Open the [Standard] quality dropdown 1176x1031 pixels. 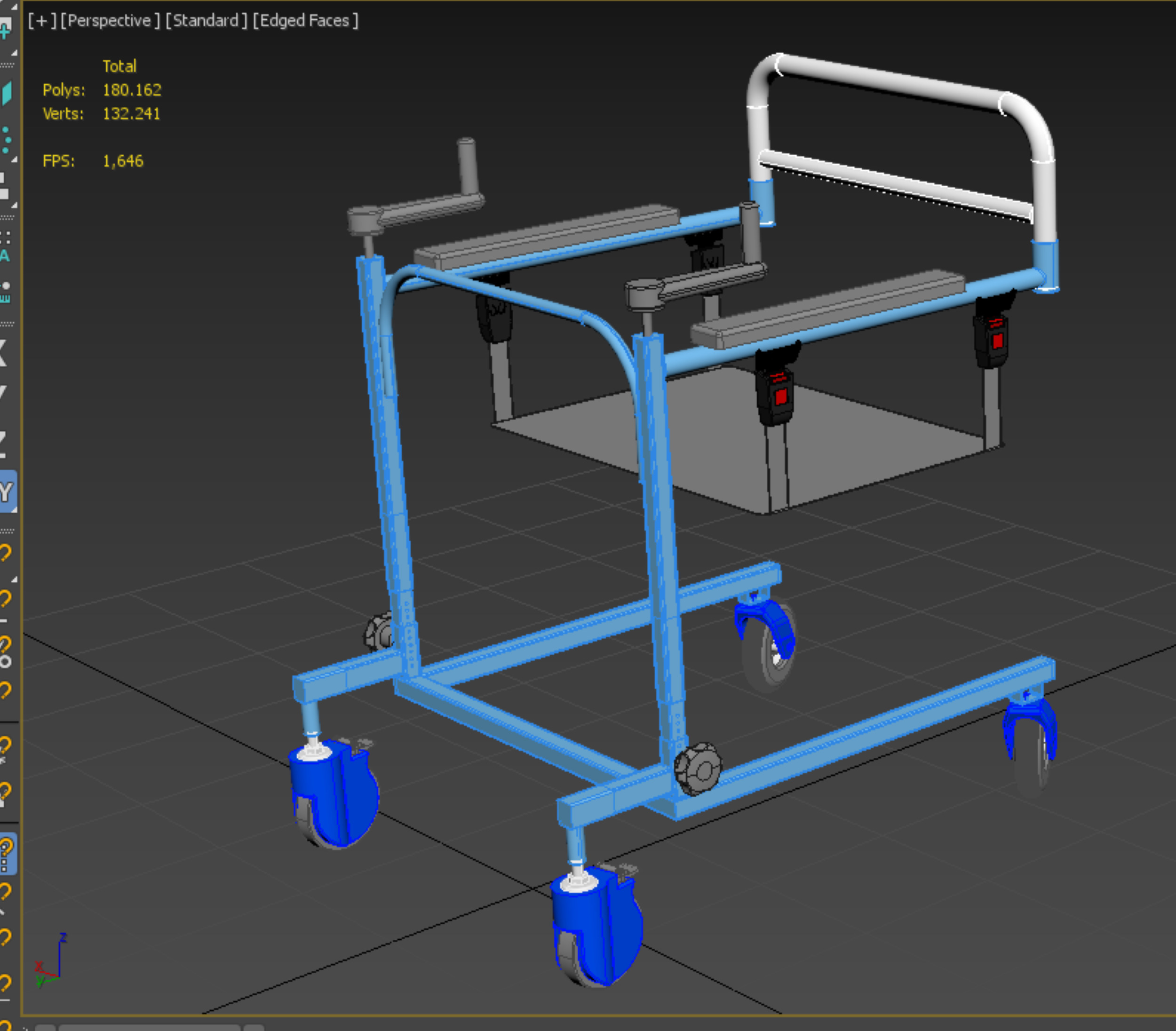coord(206,21)
